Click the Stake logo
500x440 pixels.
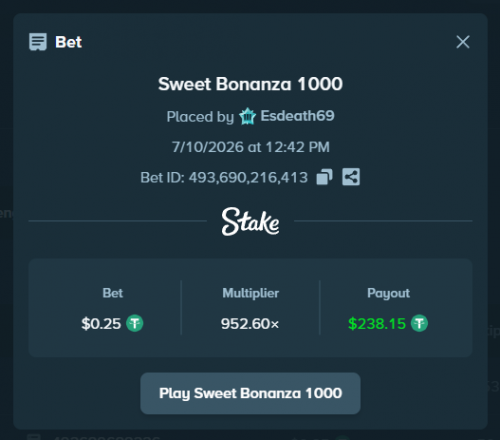click(x=250, y=221)
